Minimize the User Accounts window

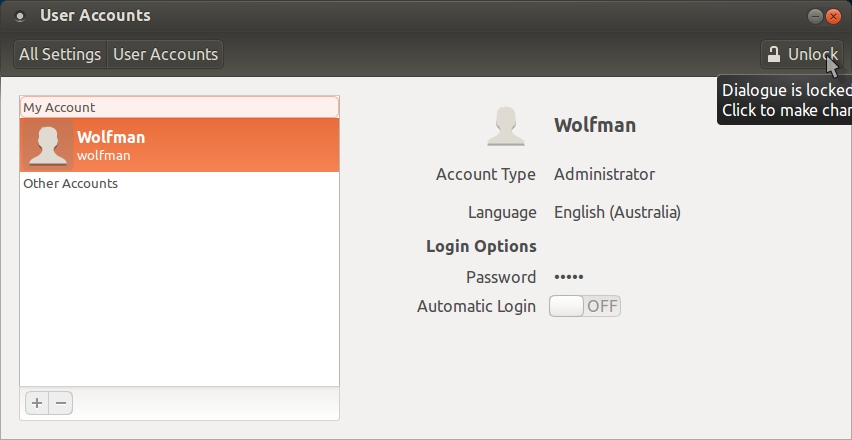tap(817, 16)
